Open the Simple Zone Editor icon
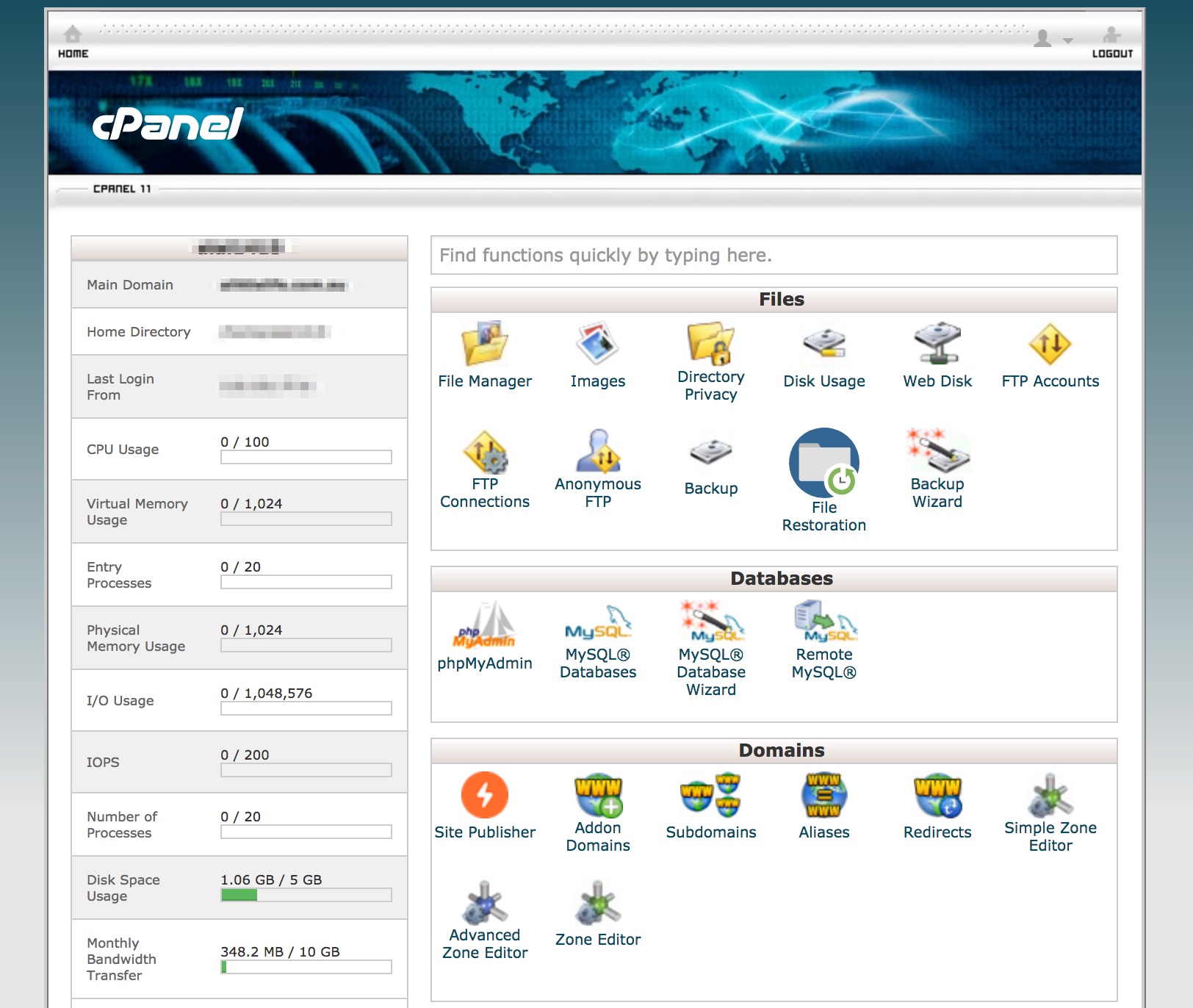This screenshot has width=1193, height=1008. 1050,795
